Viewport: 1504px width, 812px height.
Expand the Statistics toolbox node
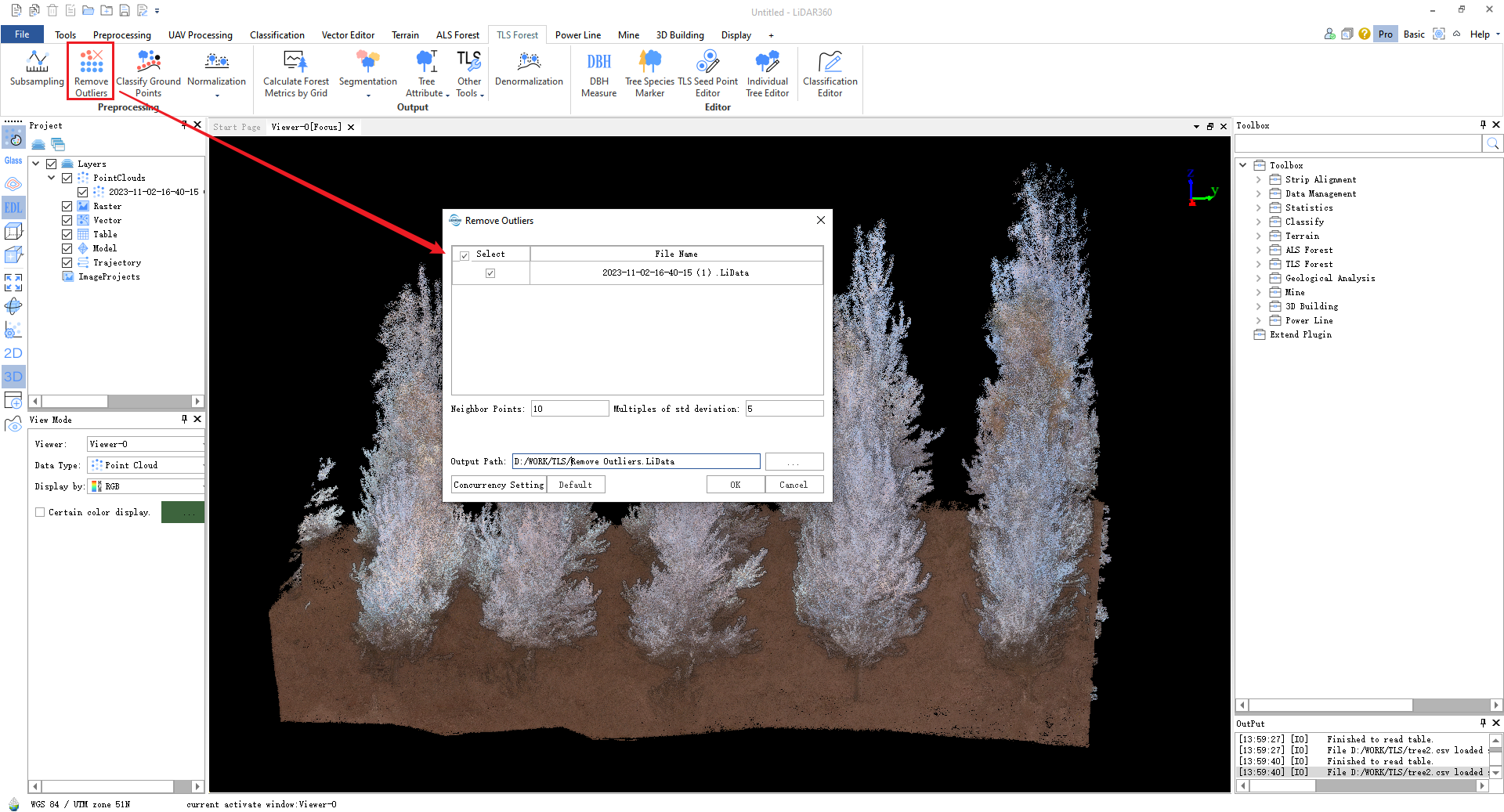1259,208
